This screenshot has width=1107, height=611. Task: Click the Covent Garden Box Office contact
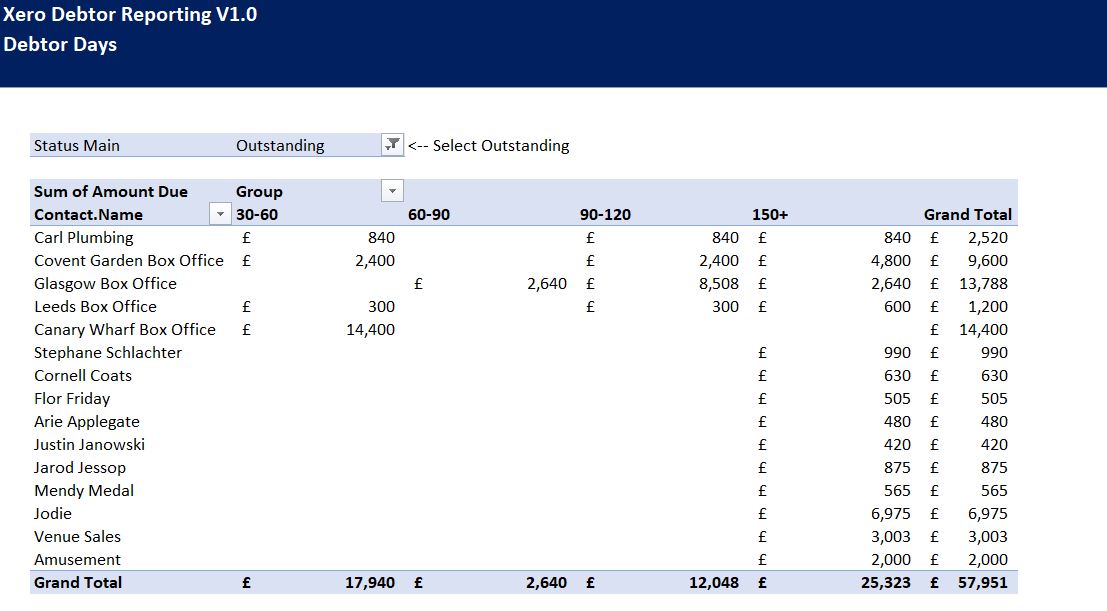(129, 260)
